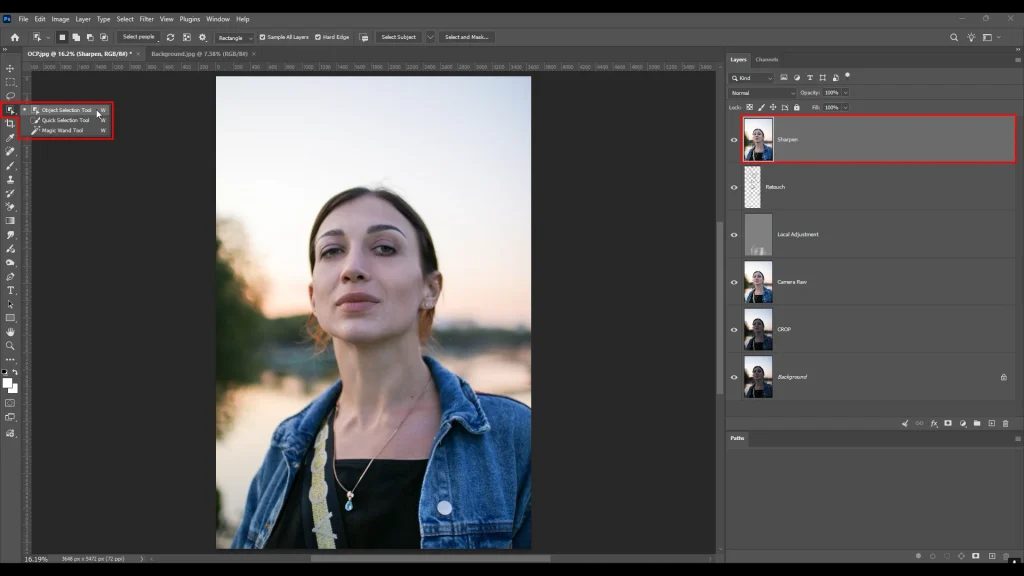Switch to the Channels tab

[x=767, y=59]
